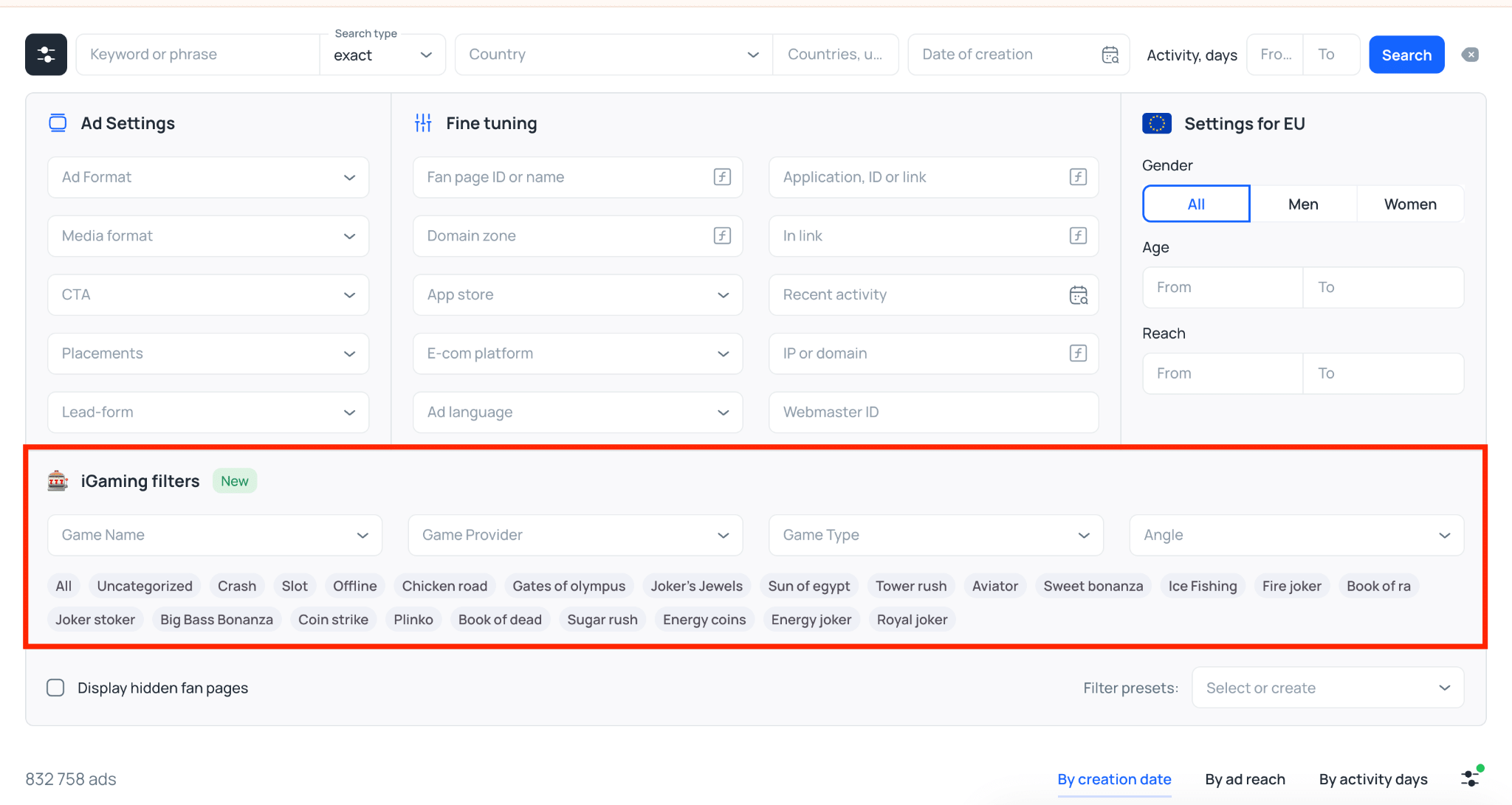Select All gender option
1512x805 pixels.
click(x=1196, y=204)
